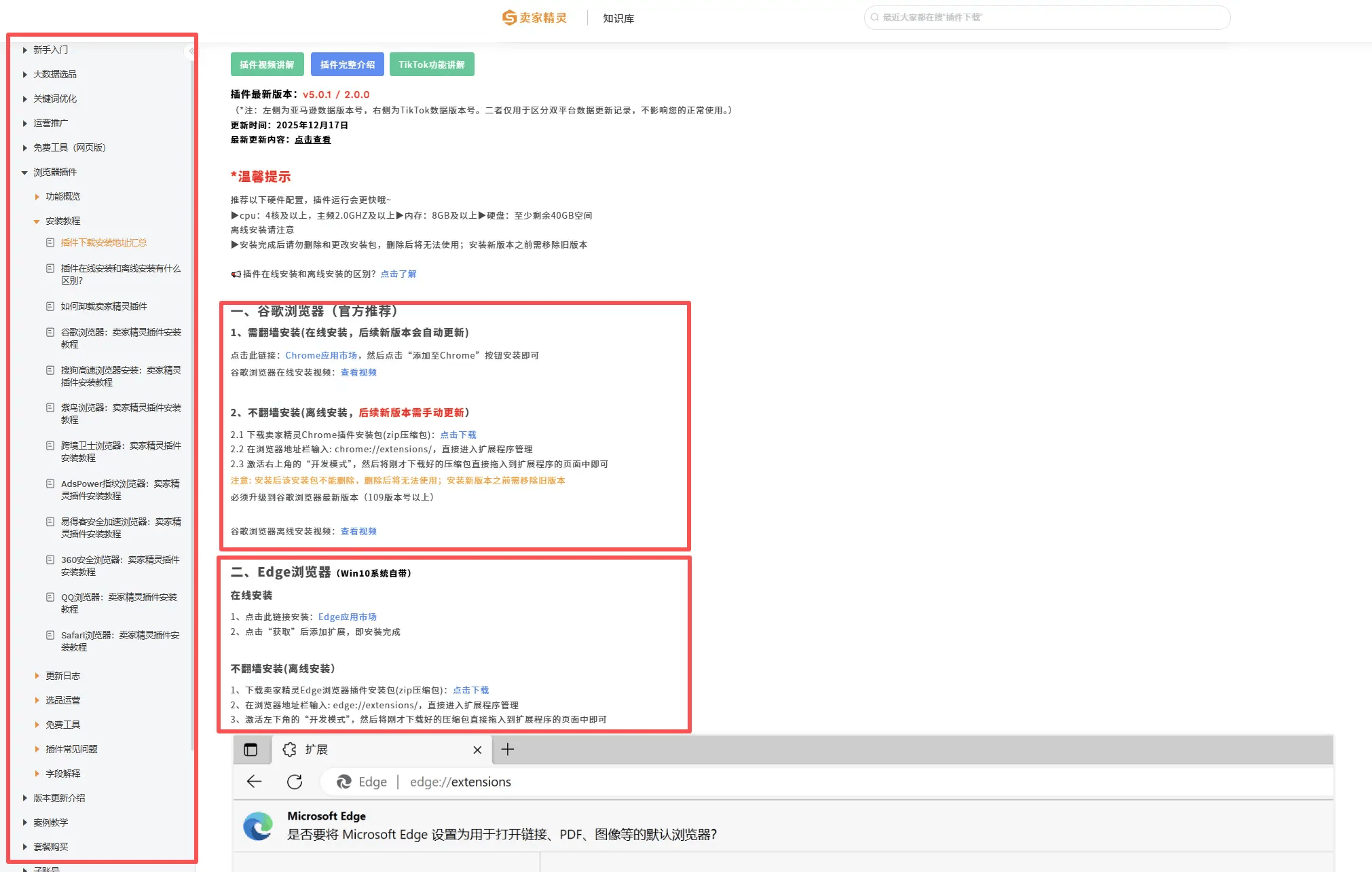
Task: Close the 扩展 browser tab
Action: pyautogui.click(x=477, y=750)
